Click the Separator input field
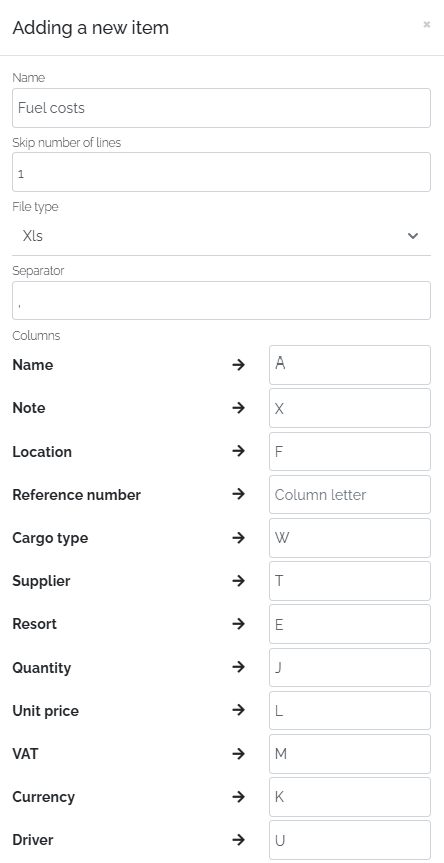 click(221, 301)
